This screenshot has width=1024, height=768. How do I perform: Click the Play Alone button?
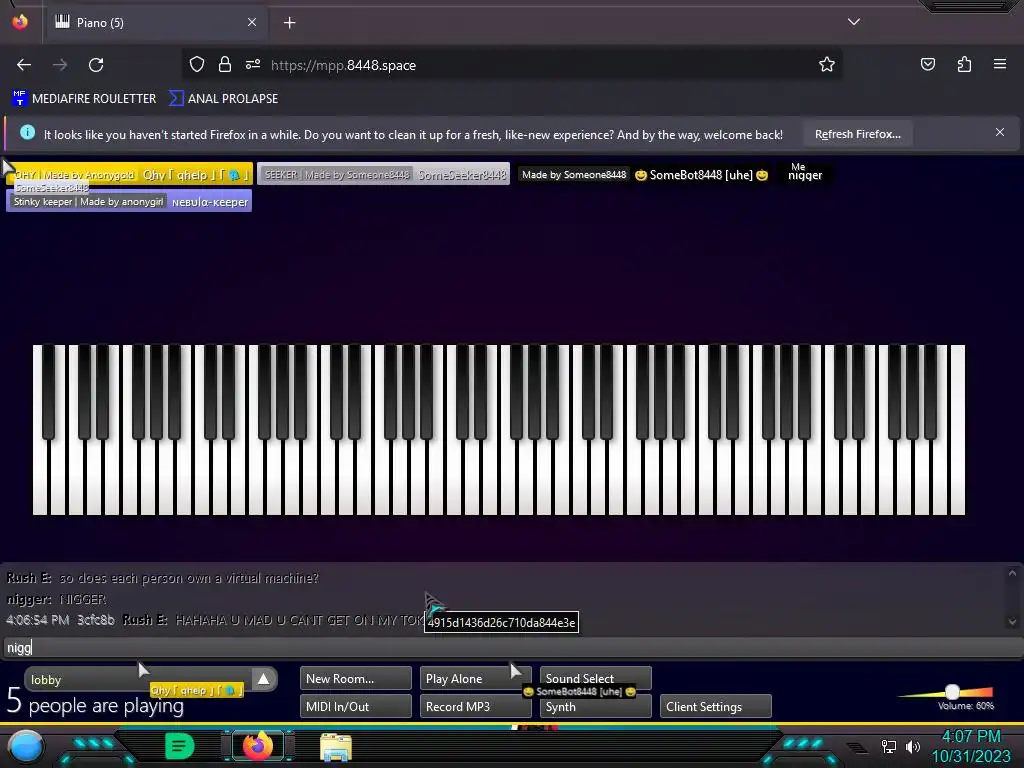[475, 679]
